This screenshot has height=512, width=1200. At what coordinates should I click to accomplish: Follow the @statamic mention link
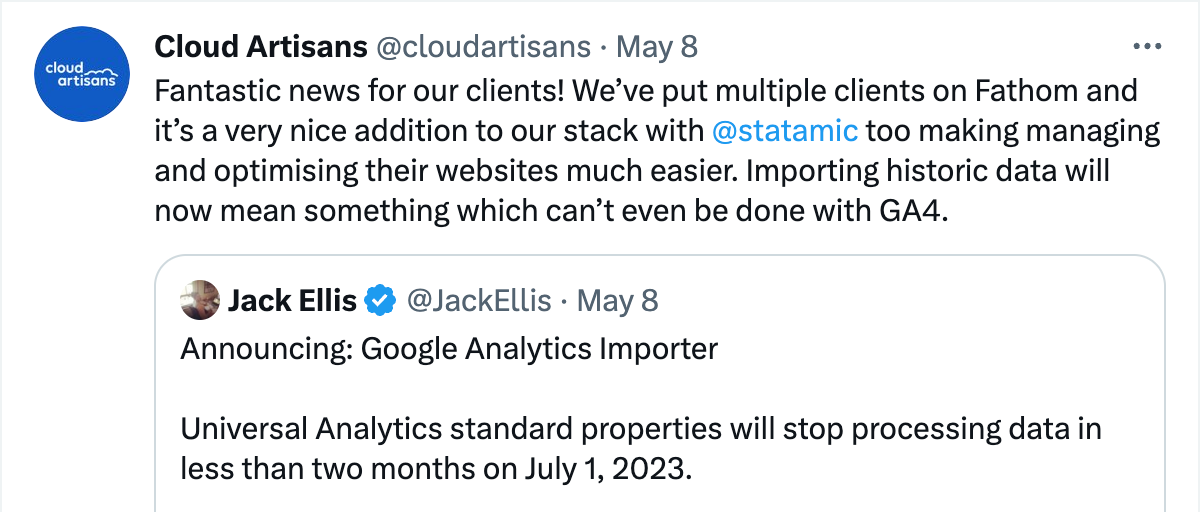pos(784,131)
